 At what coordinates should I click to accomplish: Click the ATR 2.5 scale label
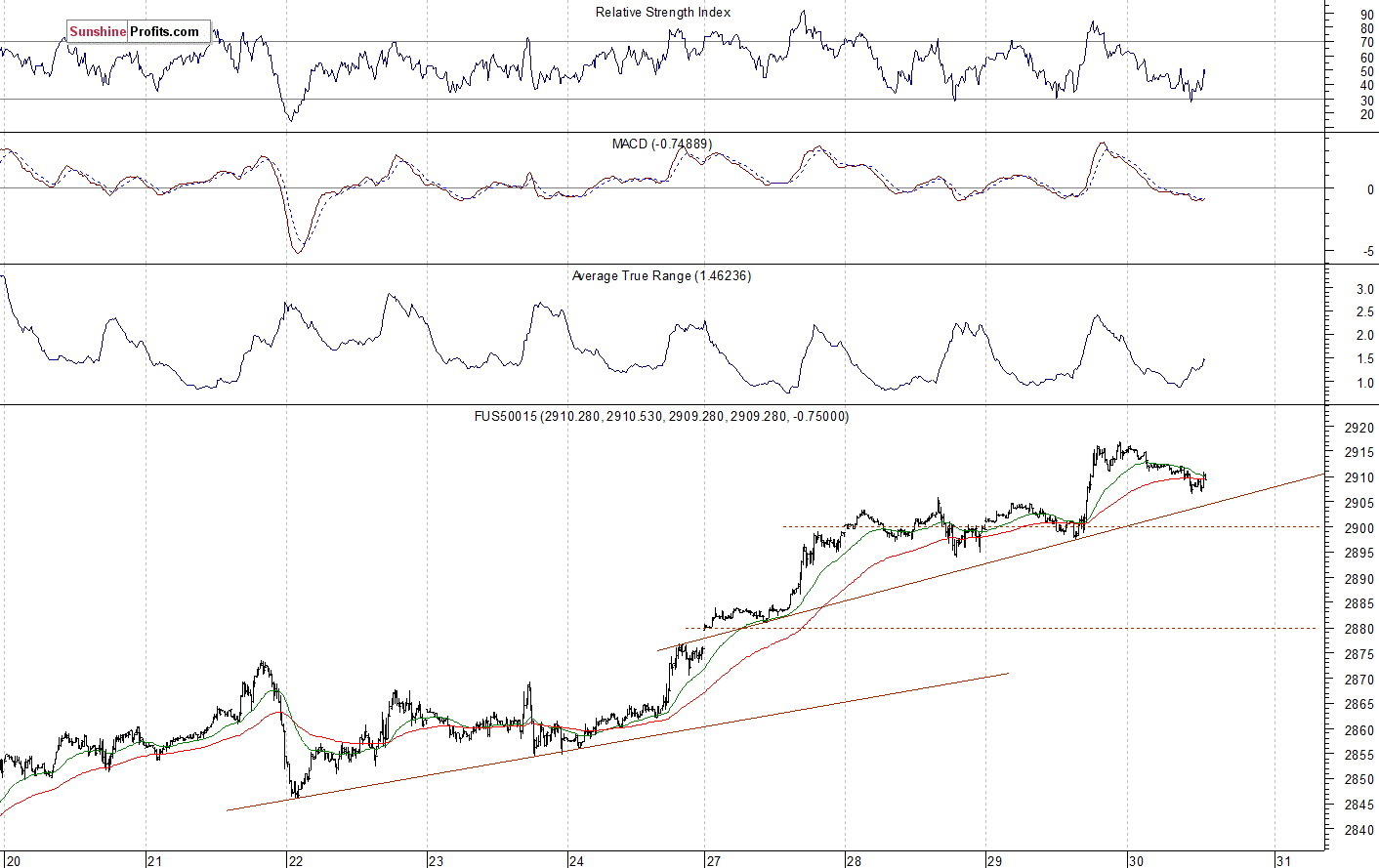pos(1365,312)
